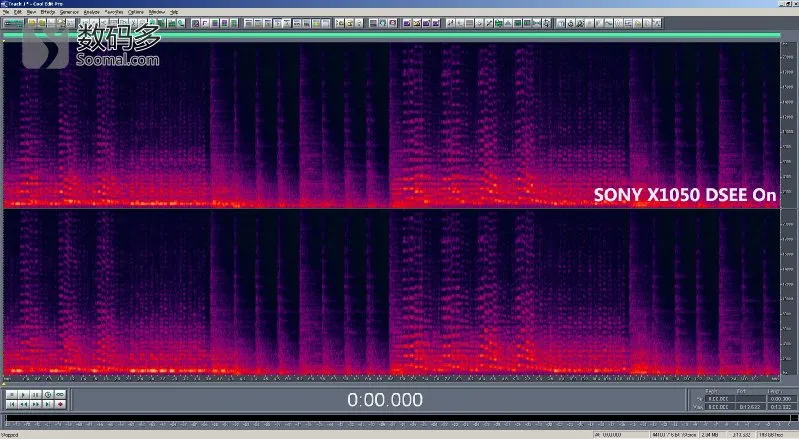Click the View Length time field
Viewport: 799px width, 439px height.
[x=781, y=407]
